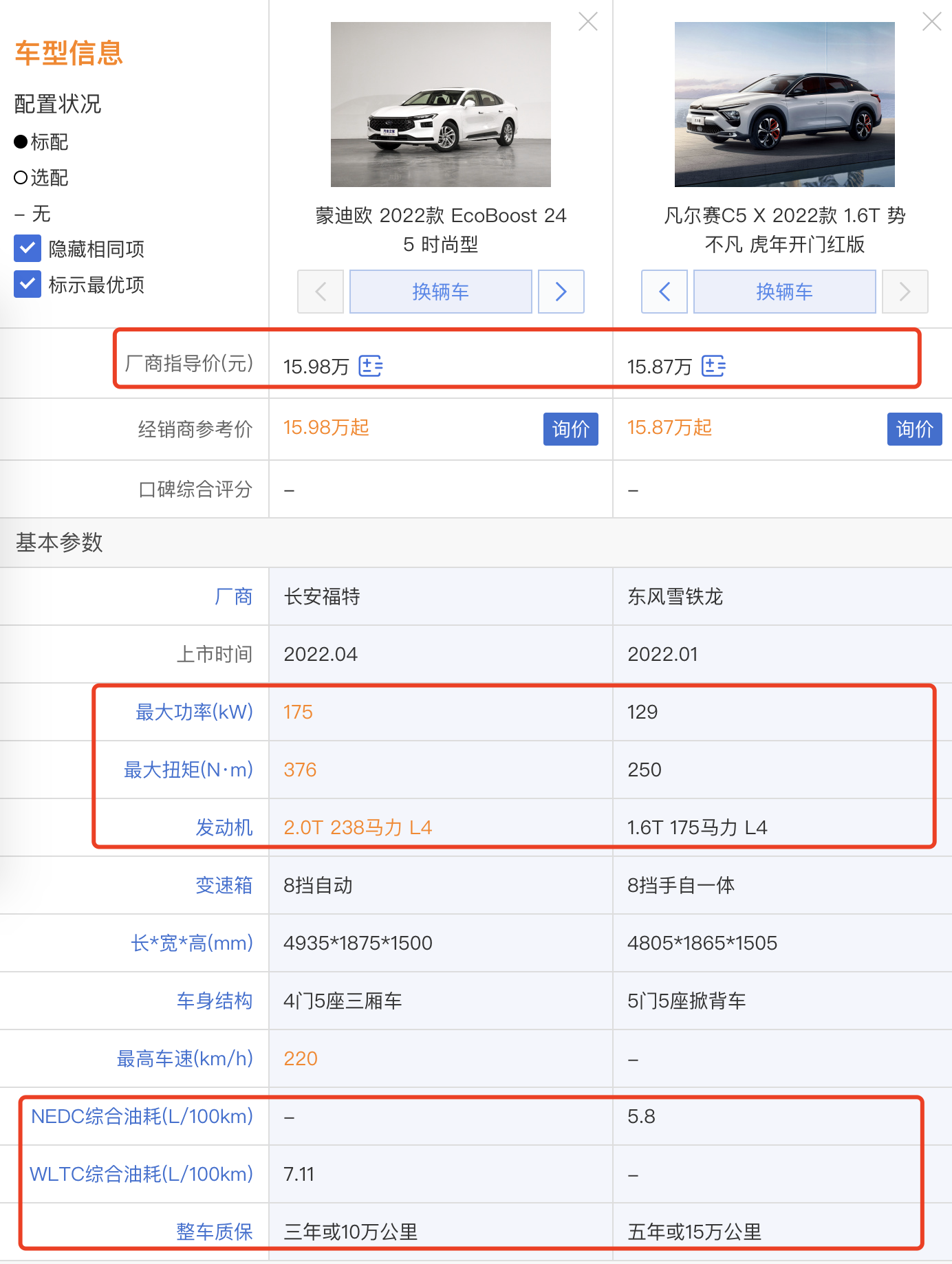This screenshot has width=952, height=1264.
Task: Remove the 蒙迪欧 car with its close X
Action: click(587, 21)
